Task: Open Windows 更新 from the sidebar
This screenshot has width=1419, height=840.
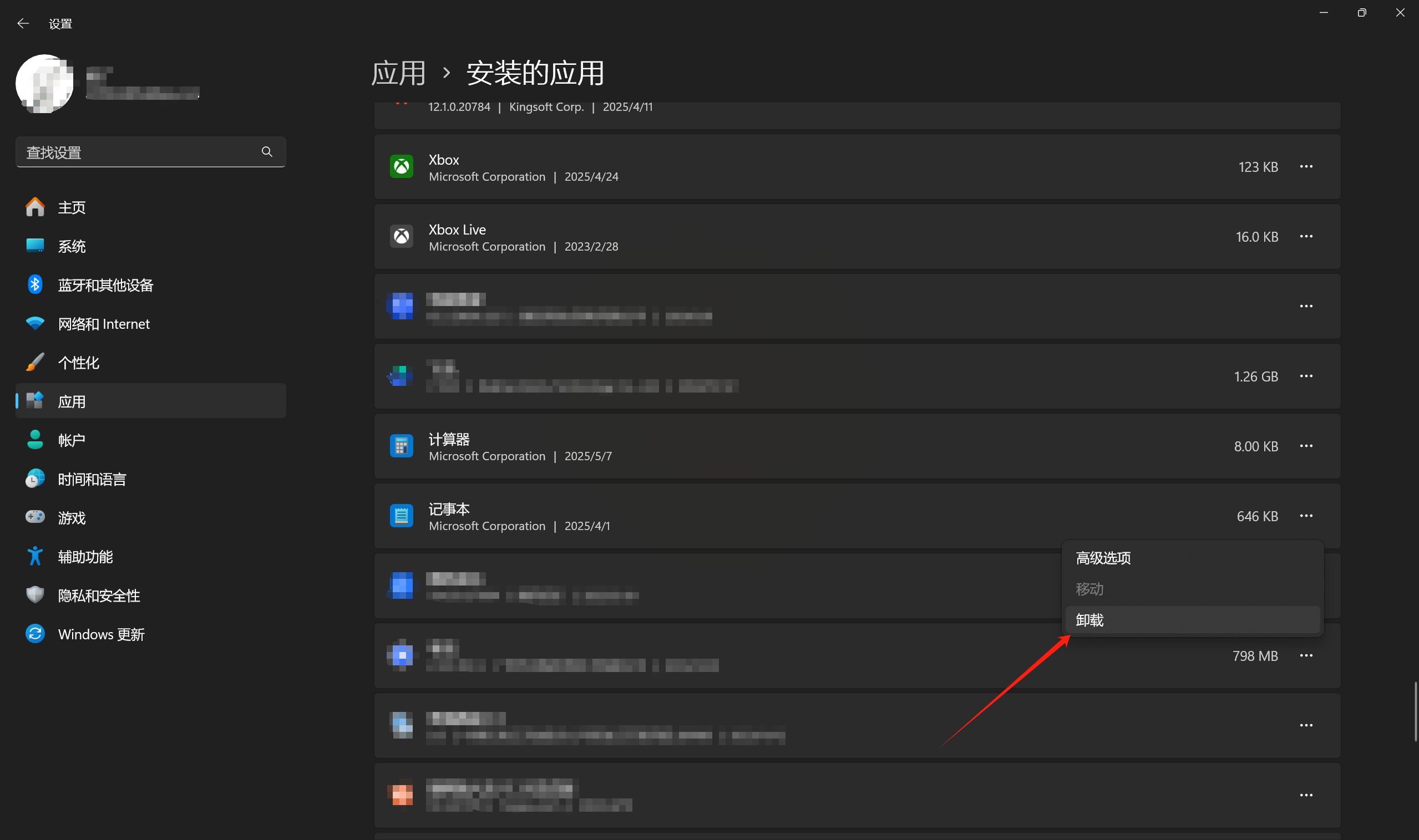Action: click(34, 634)
